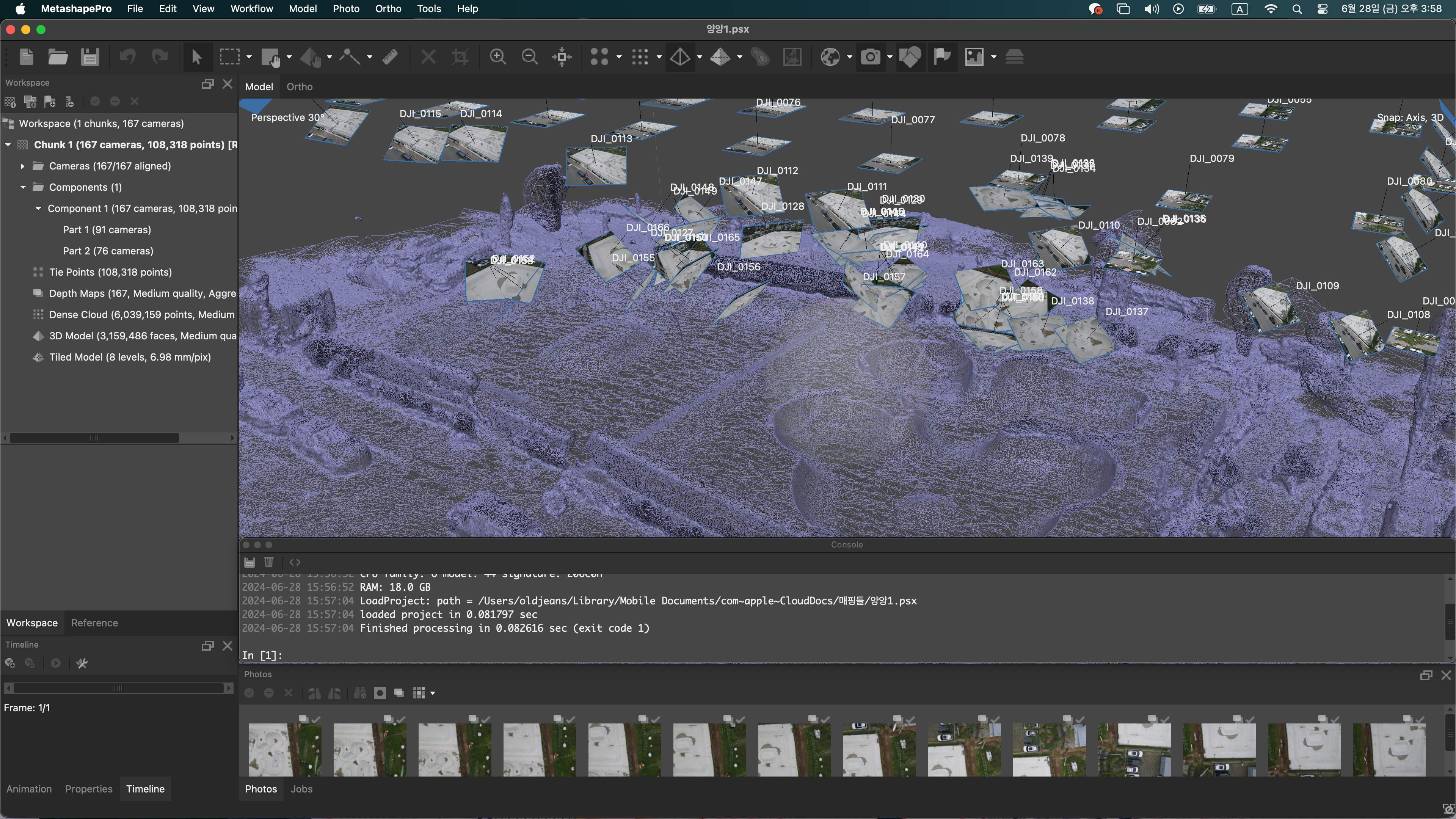The width and height of the screenshot is (1456, 819).
Task: Zoom in on the model view
Action: 498,56
